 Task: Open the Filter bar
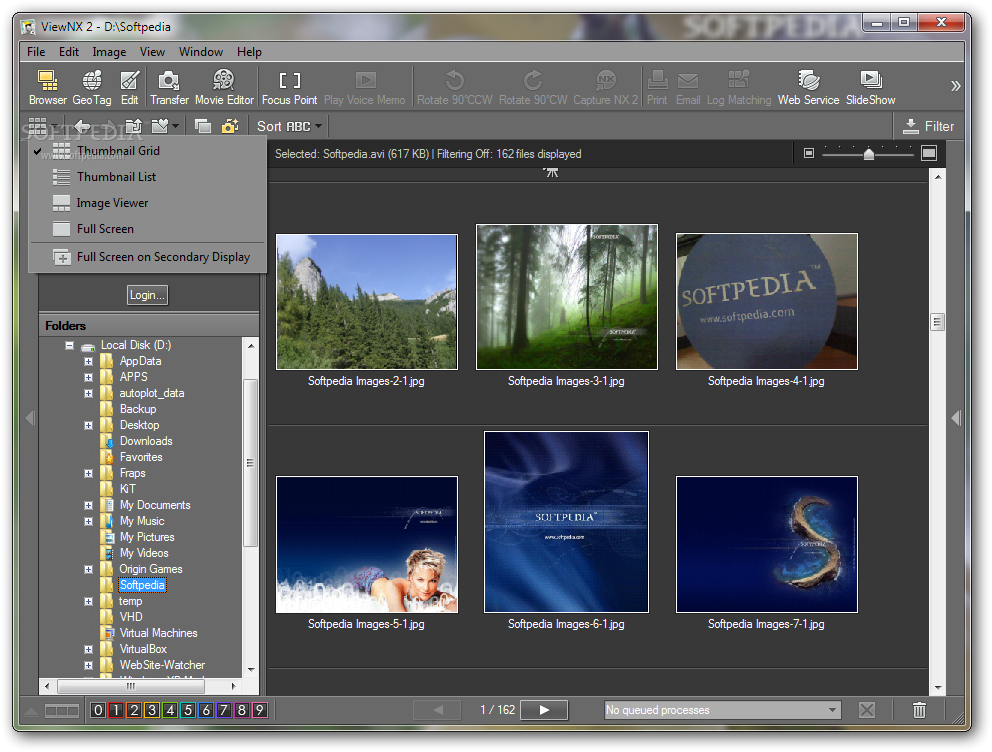[x=929, y=126]
